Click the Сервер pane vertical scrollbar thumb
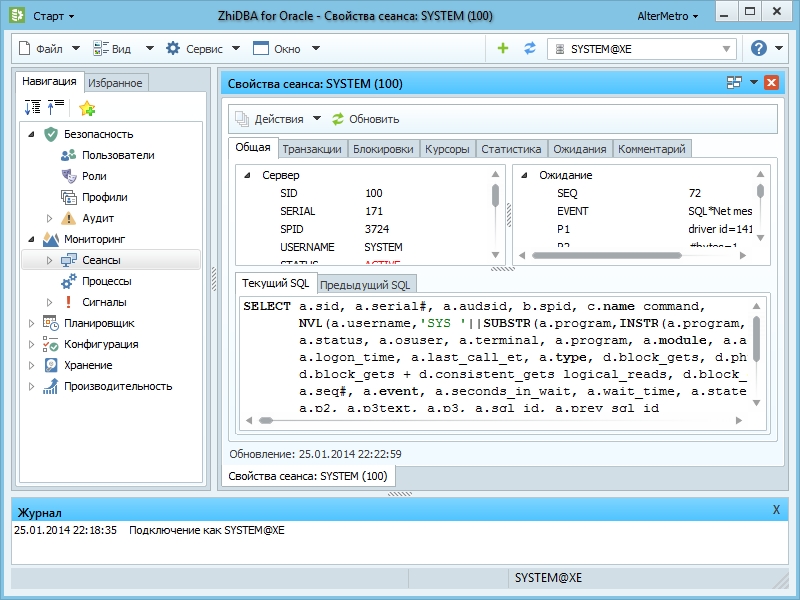Screen dimensions: 800x600 tap(495, 196)
